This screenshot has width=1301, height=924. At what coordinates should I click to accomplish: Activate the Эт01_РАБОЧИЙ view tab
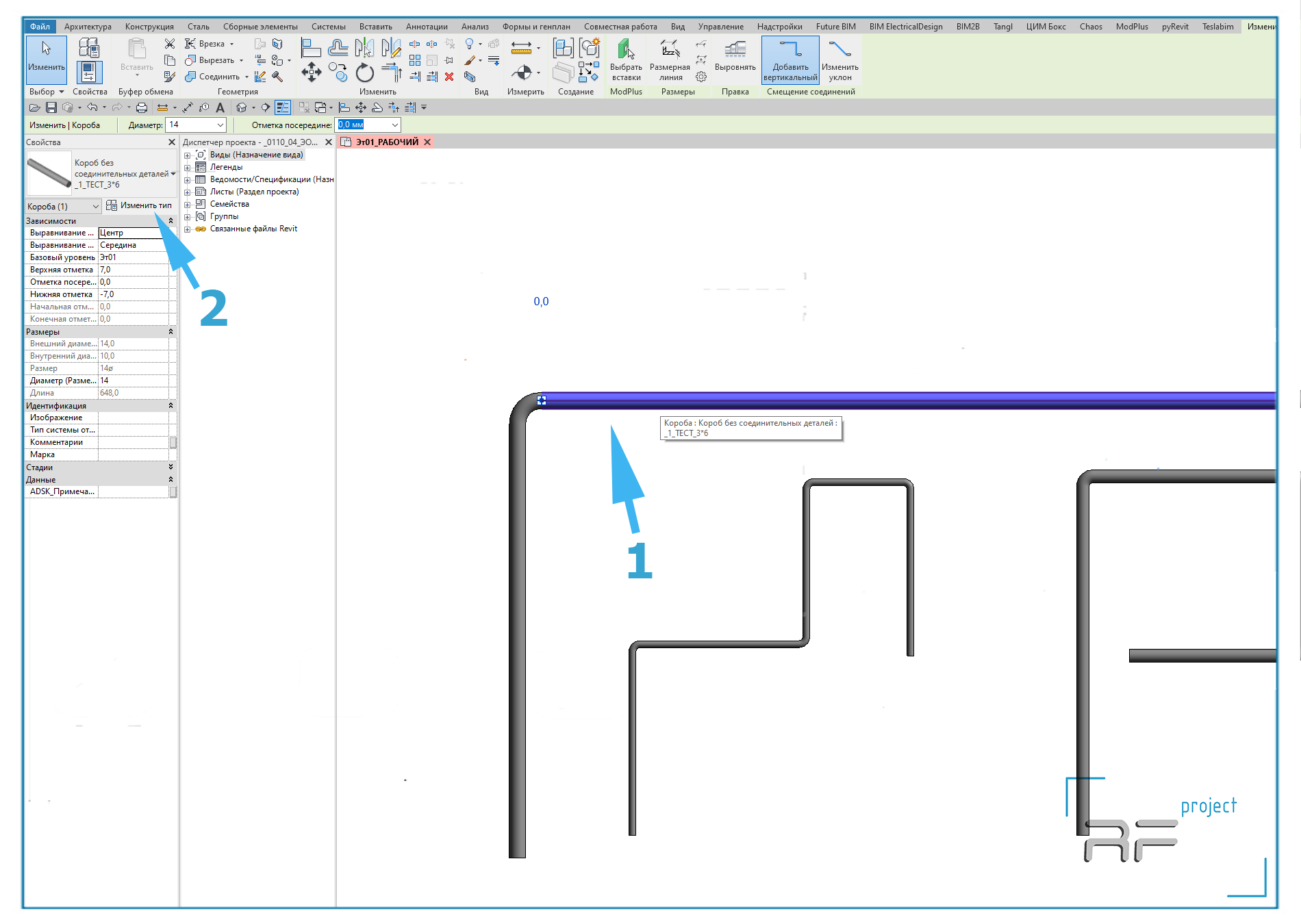point(386,142)
